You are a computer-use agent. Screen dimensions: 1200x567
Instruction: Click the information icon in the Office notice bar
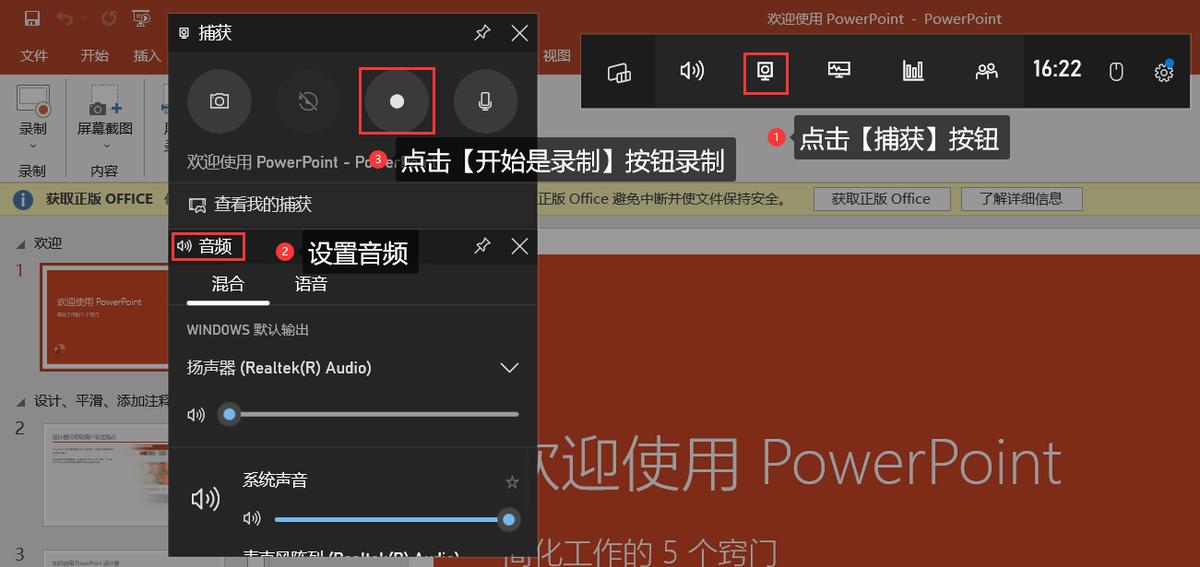23,199
